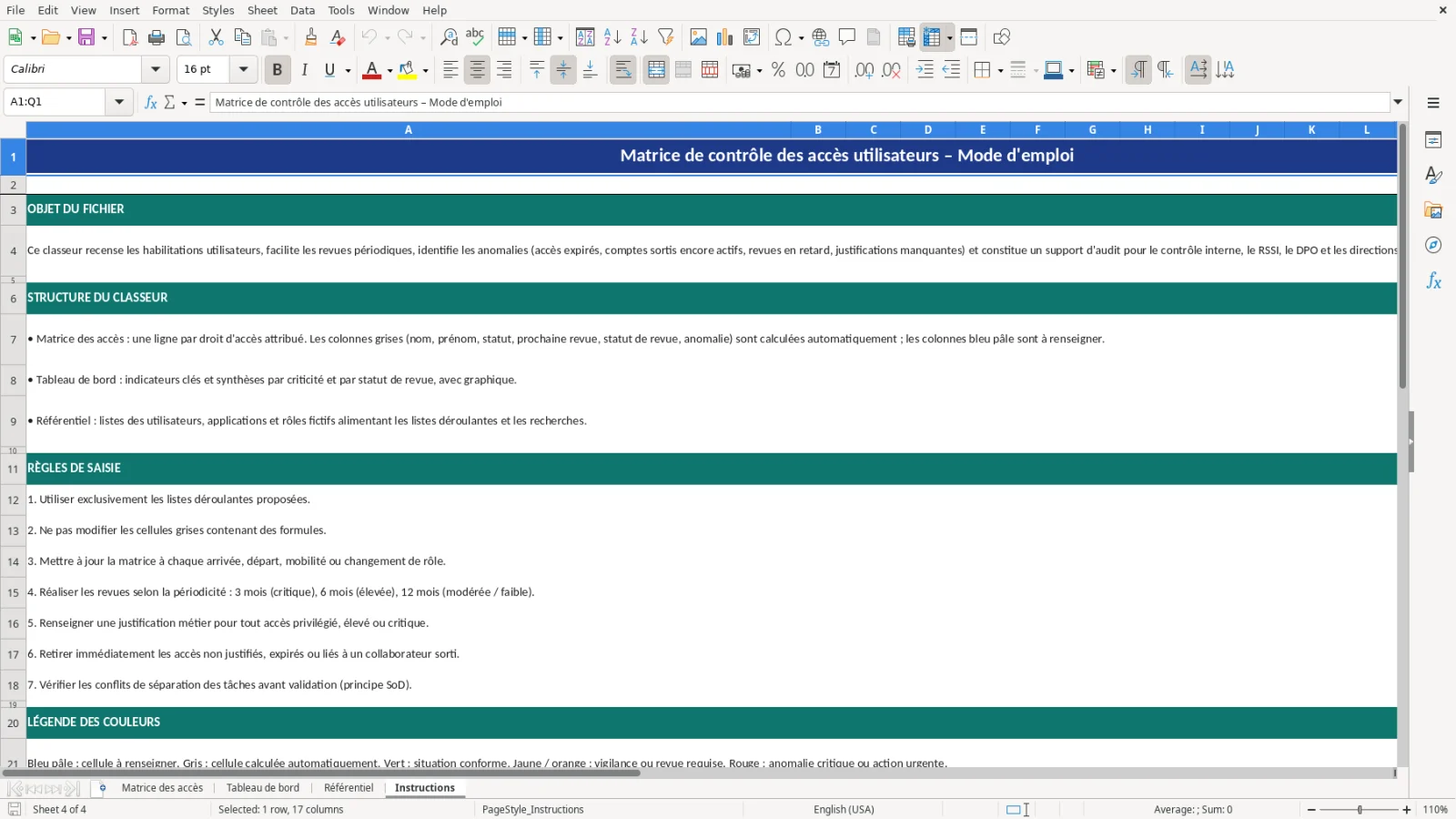This screenshot has height=819, width=1456.
Task: Switch to Tableau de bord sheet tab
Action: (x=263, y=788)
